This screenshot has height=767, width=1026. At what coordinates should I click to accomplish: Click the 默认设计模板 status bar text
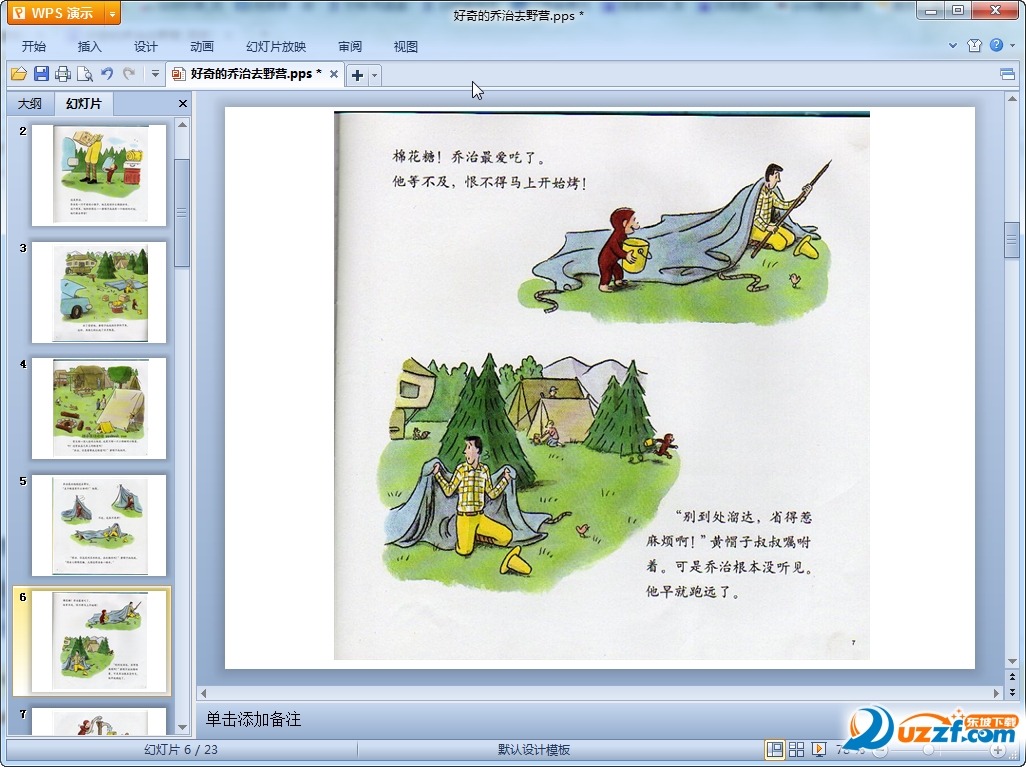[534, 750]
